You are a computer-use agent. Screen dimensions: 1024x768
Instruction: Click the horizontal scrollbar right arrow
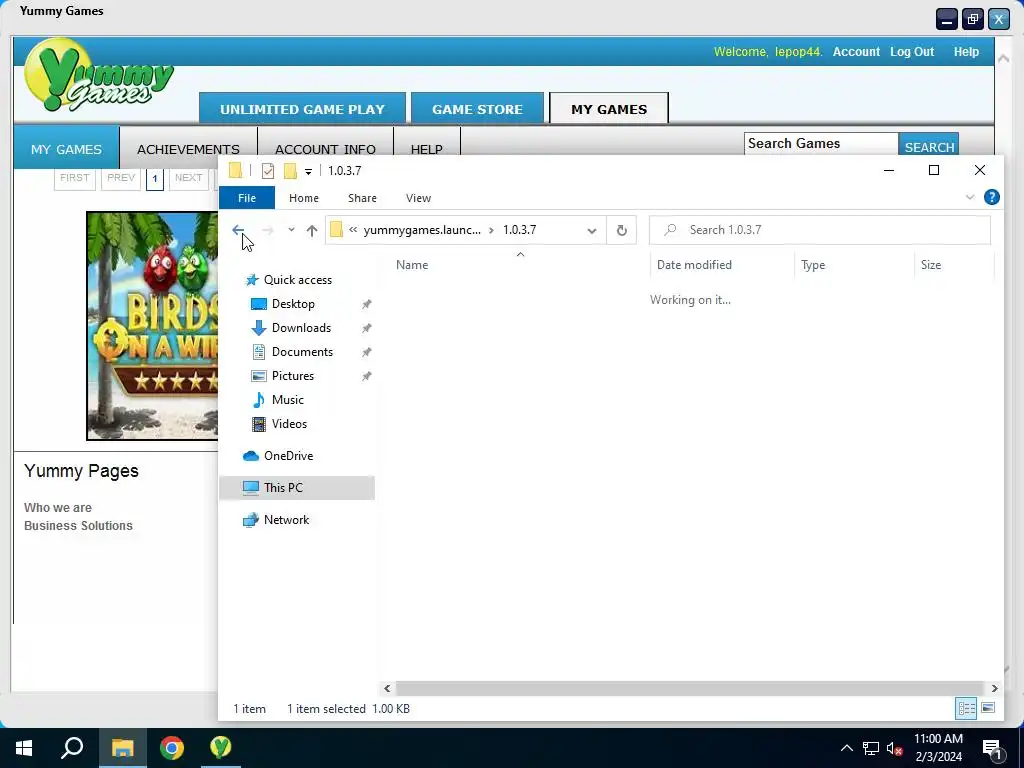tap(994, 688)
